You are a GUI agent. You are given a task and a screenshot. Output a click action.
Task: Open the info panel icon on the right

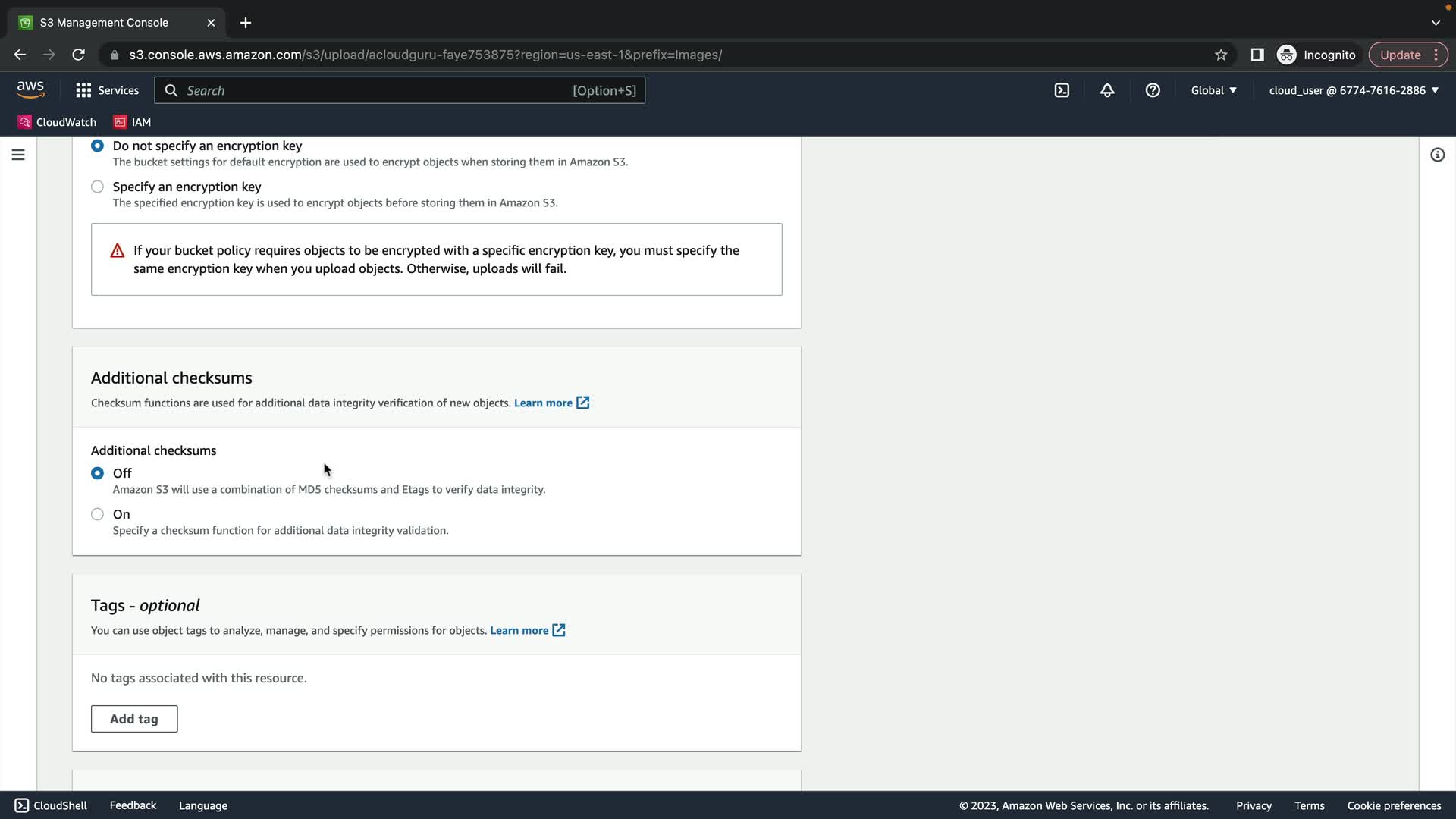click(x=1437, y=155)
